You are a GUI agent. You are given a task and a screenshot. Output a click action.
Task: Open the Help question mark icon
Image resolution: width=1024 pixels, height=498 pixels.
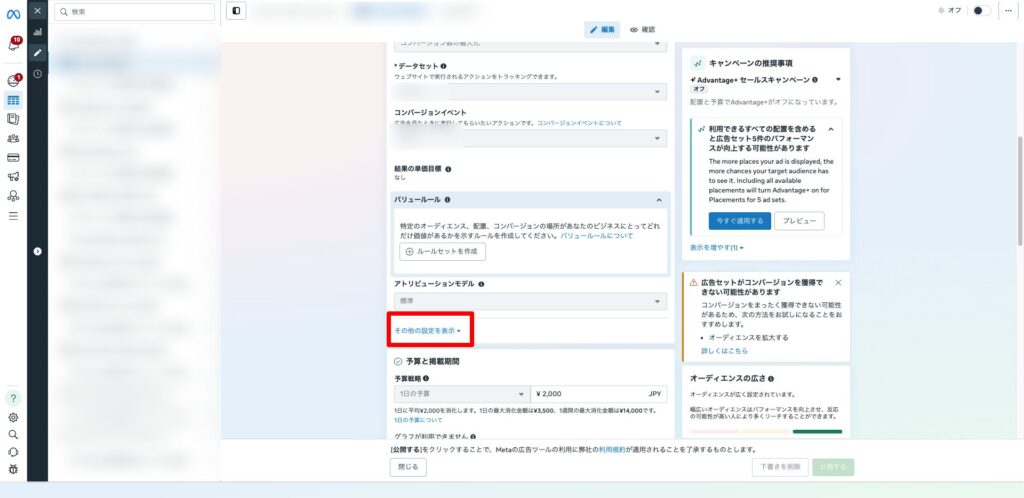13,398
